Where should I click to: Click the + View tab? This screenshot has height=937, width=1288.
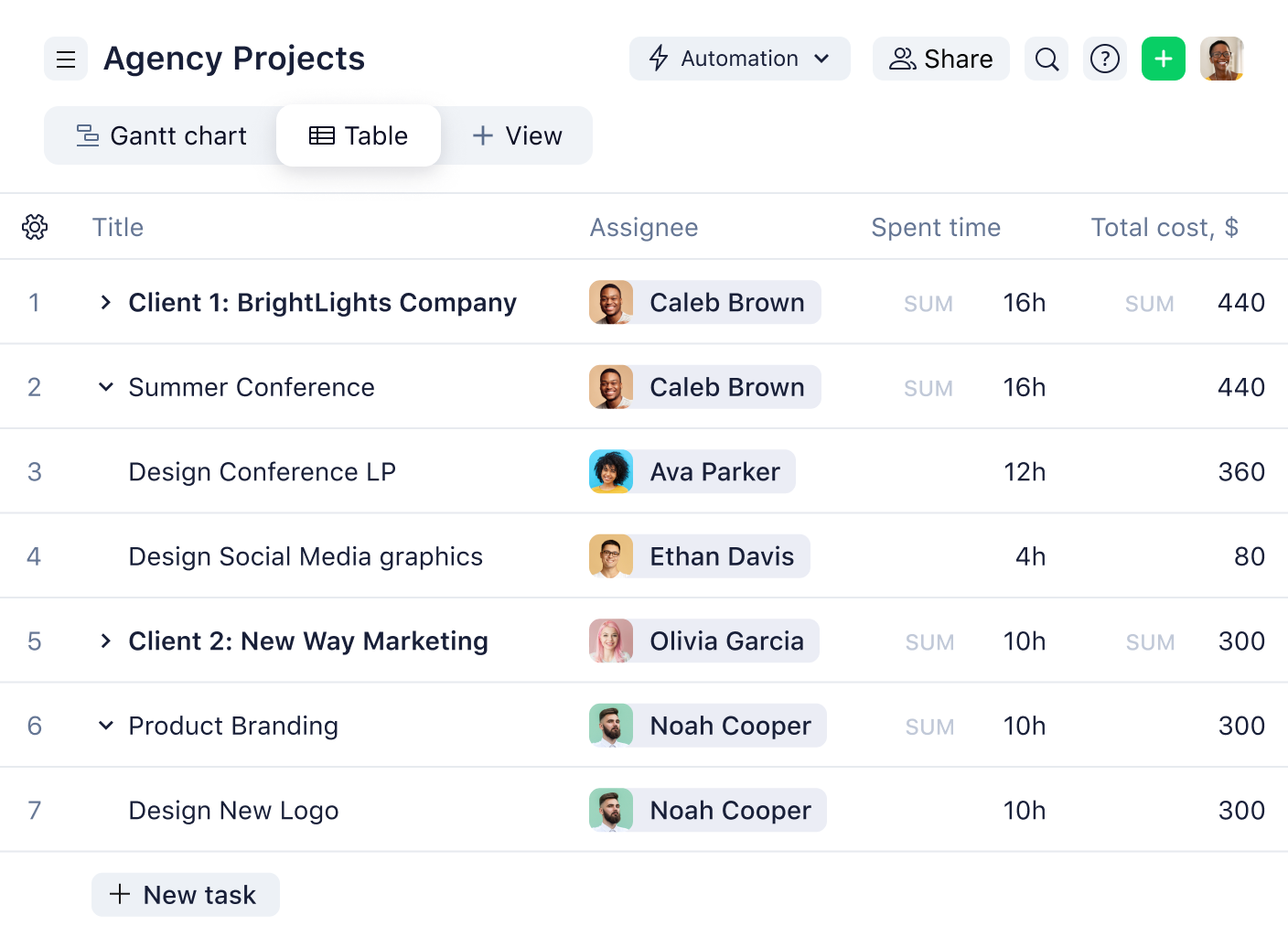click(x=518, y=135)
